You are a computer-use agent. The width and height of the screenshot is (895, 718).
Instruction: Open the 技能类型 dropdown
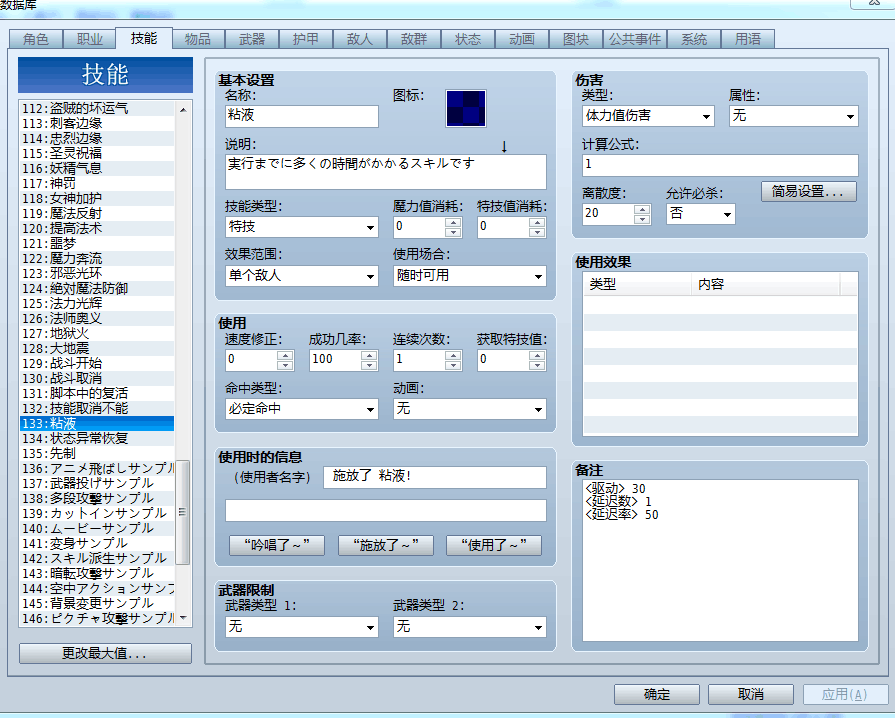(x=301, y=227)
